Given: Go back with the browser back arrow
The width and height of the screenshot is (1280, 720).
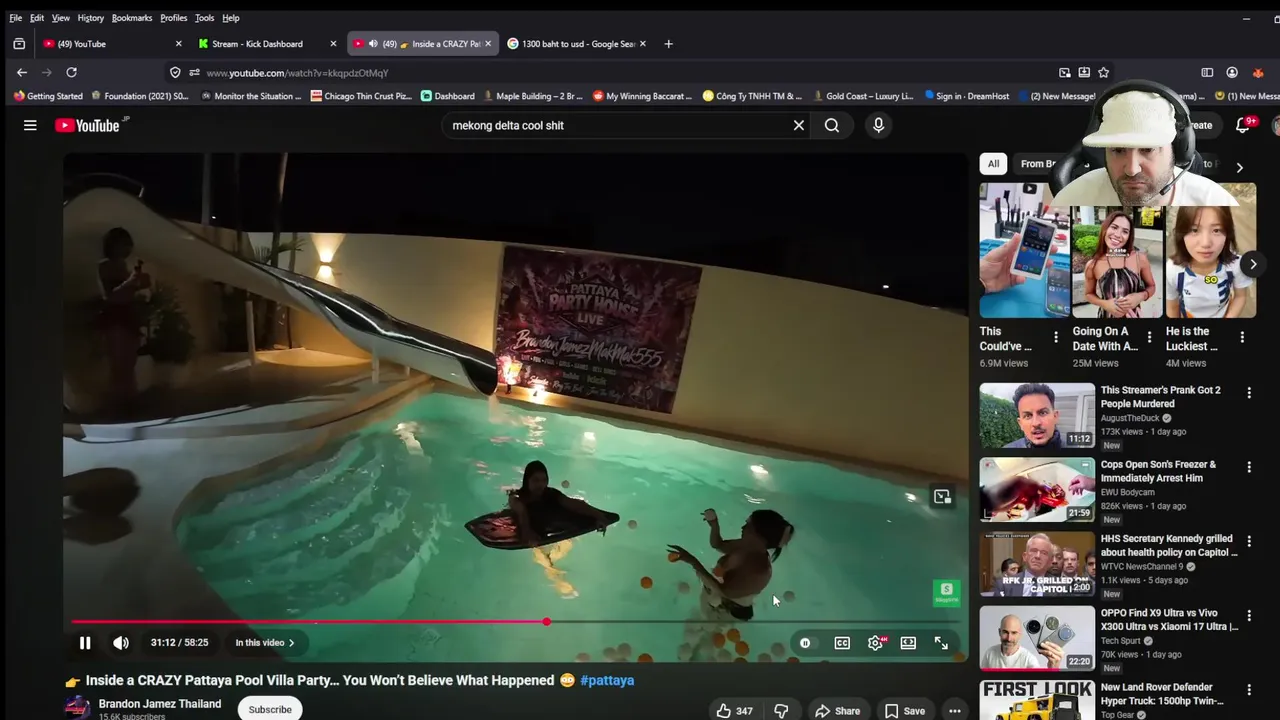Looking at the screenshot, I should pyautogui.click(x=22, y=72).
